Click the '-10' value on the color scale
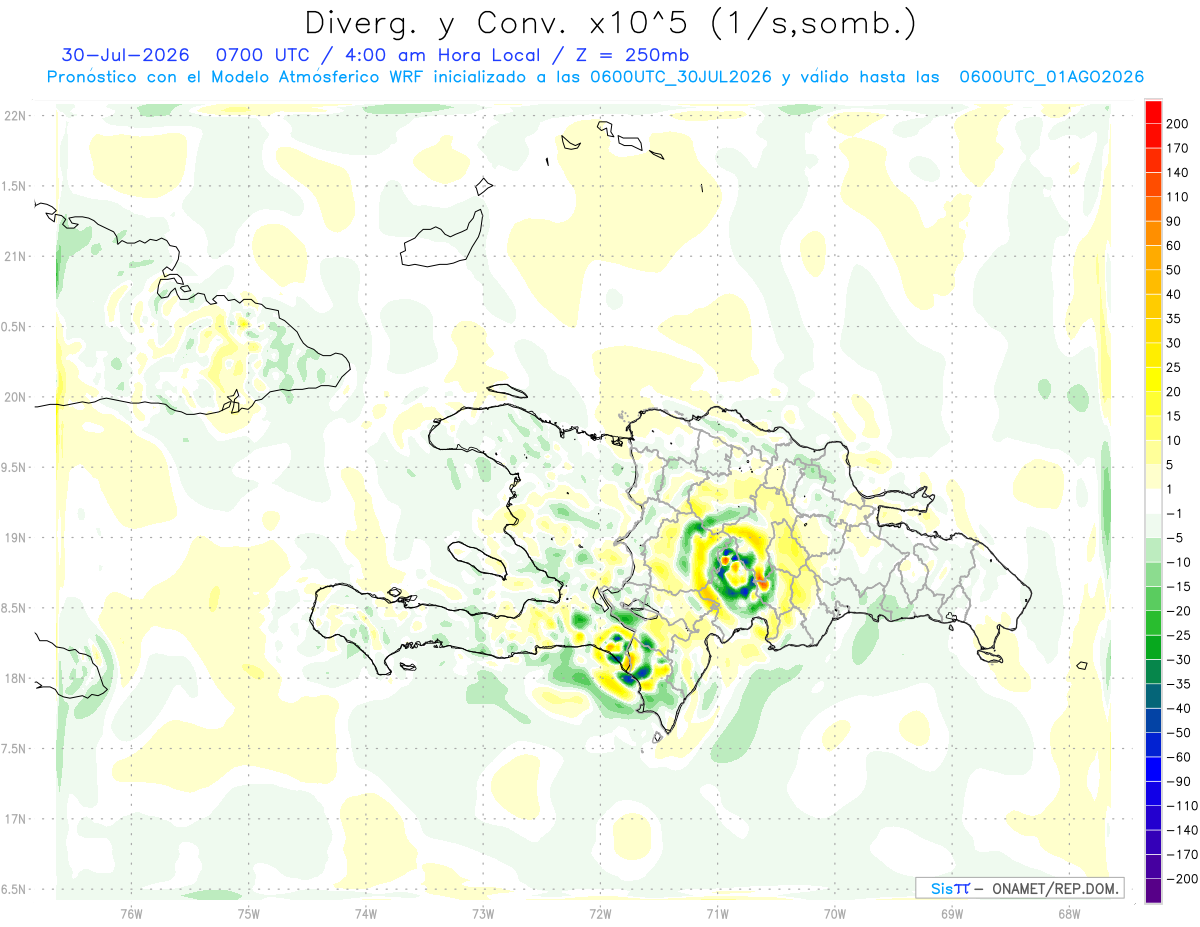 [1178, 562]
